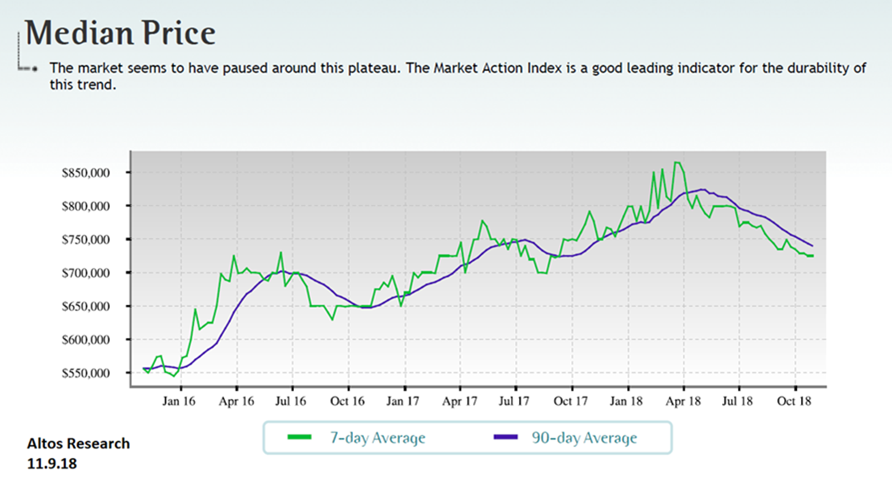The image size is (892, 495).
Task: Select the Oct 16 x-axis marker
Action: point(348,402)
